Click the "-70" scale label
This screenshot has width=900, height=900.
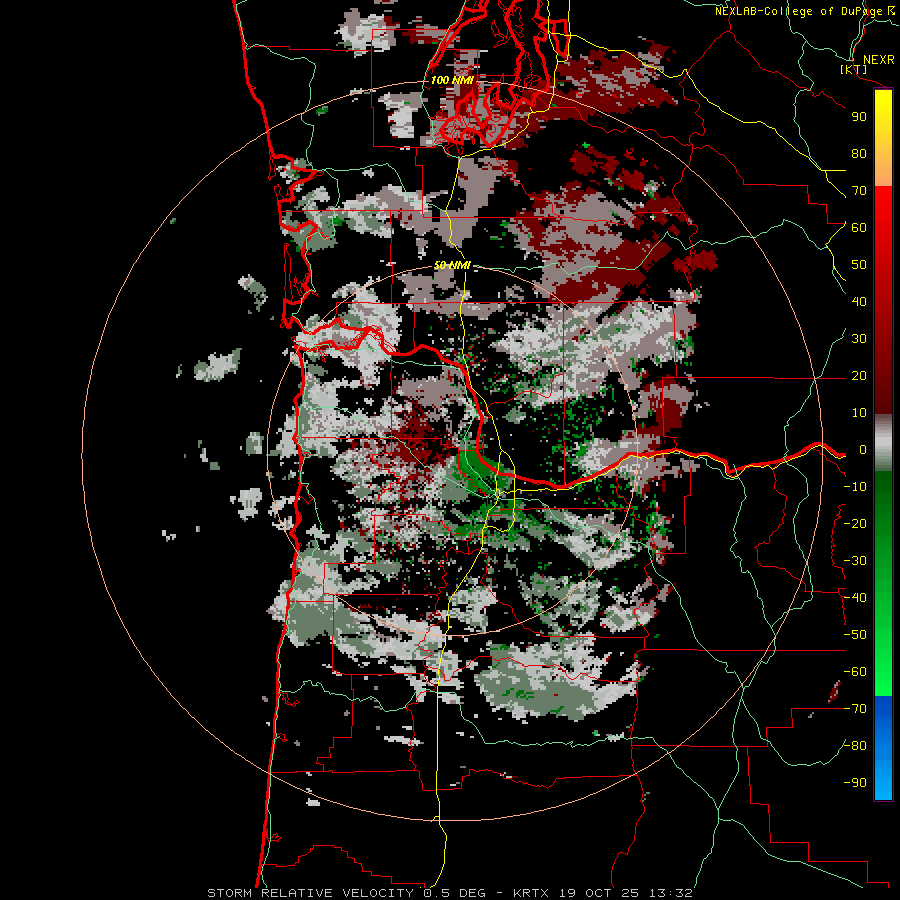click(x=855, y=709)
